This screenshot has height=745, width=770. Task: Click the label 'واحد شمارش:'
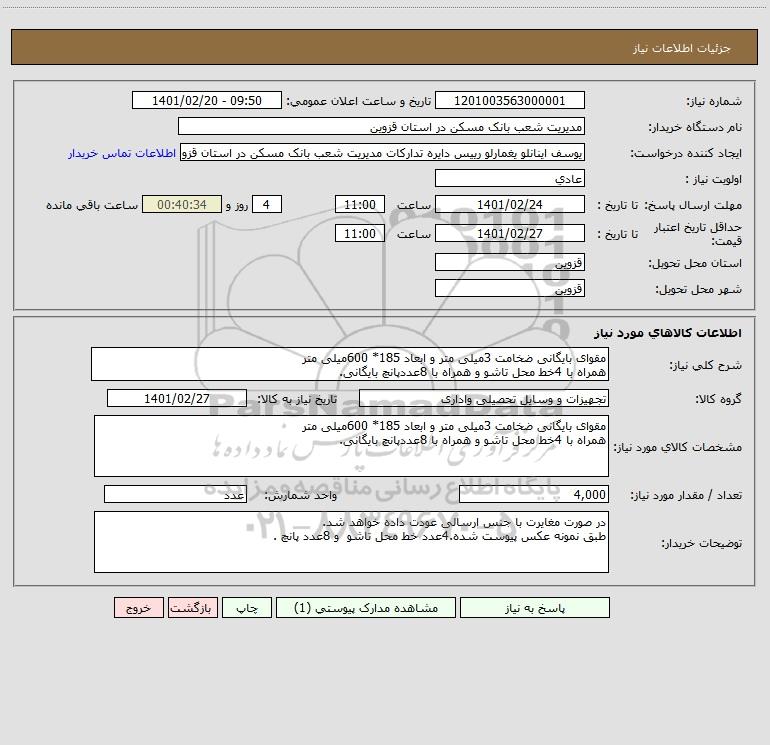click(301, 496)
